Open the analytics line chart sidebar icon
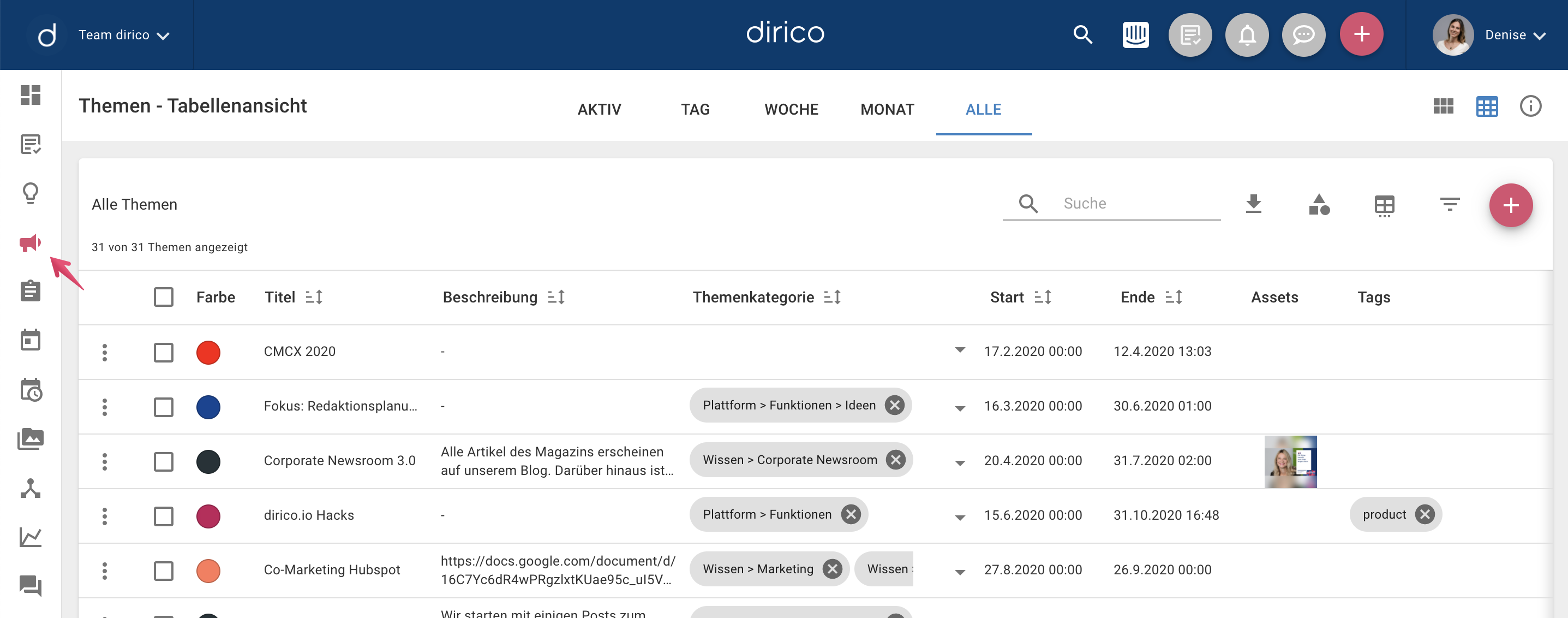The height and width of the screenshot is (618, 1568). [31, 537]
